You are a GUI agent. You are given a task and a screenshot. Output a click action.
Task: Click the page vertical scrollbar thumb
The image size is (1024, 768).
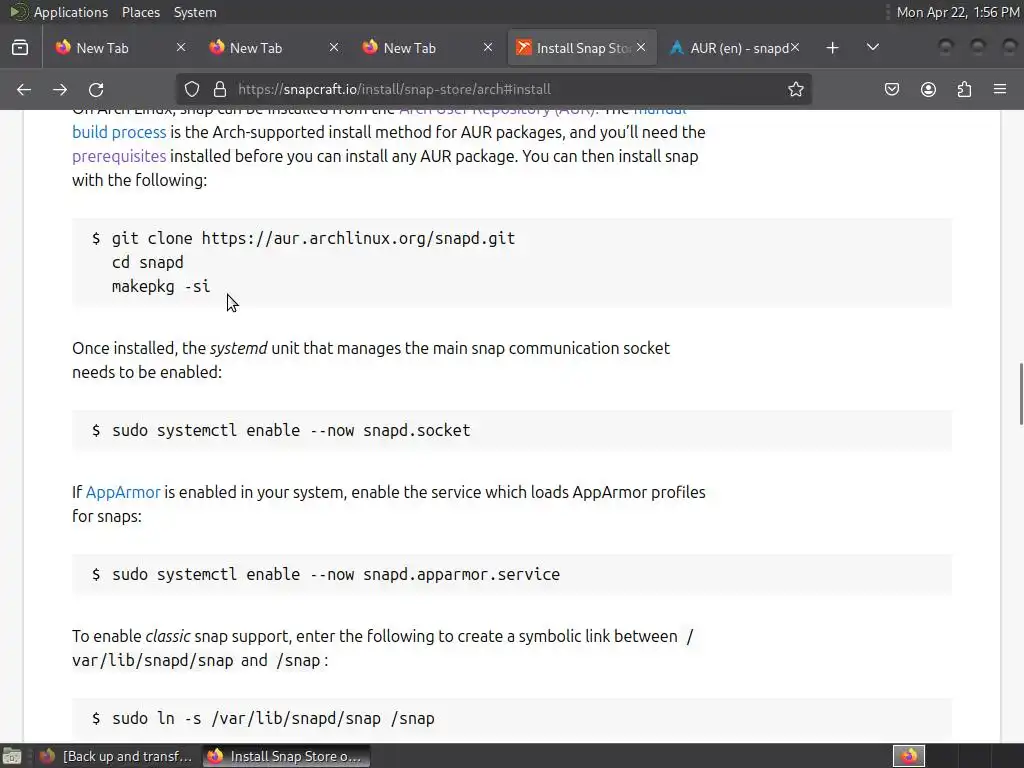coord(1020,394)
